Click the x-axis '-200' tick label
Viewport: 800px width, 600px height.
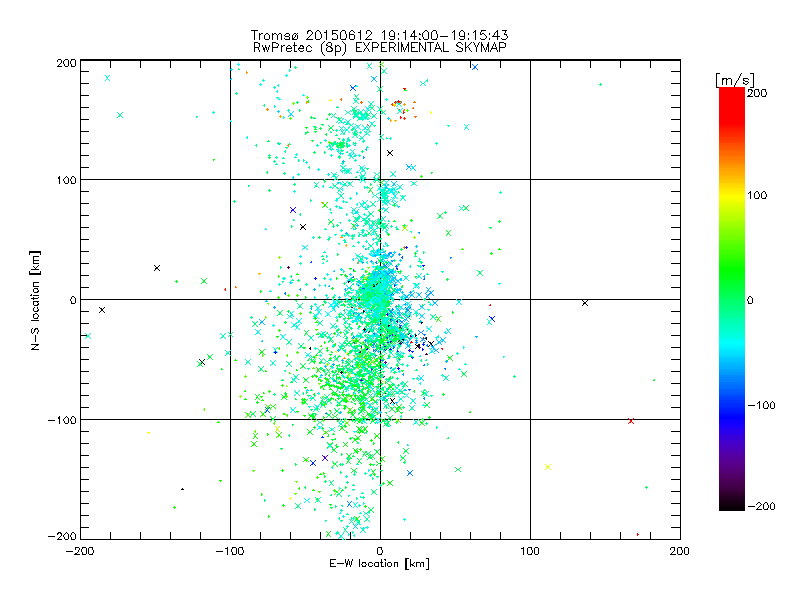80,551
